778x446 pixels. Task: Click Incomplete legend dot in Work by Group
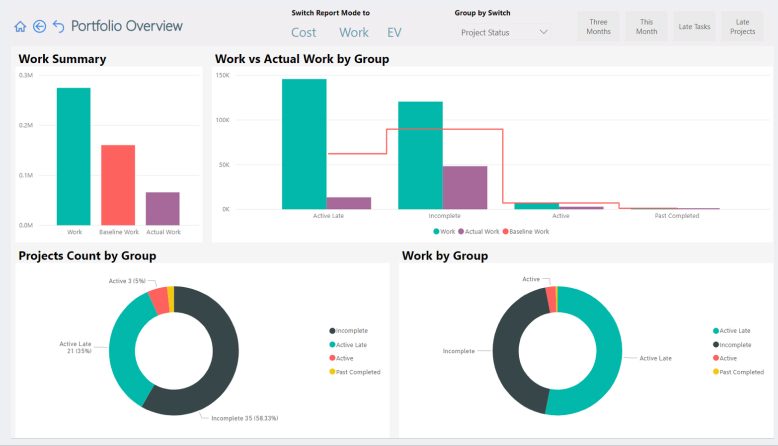coord(716,345)
